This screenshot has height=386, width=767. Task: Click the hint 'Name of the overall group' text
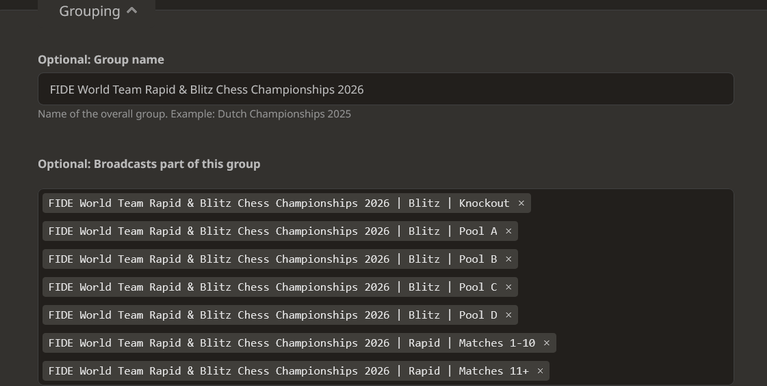(x=194, y=114)
